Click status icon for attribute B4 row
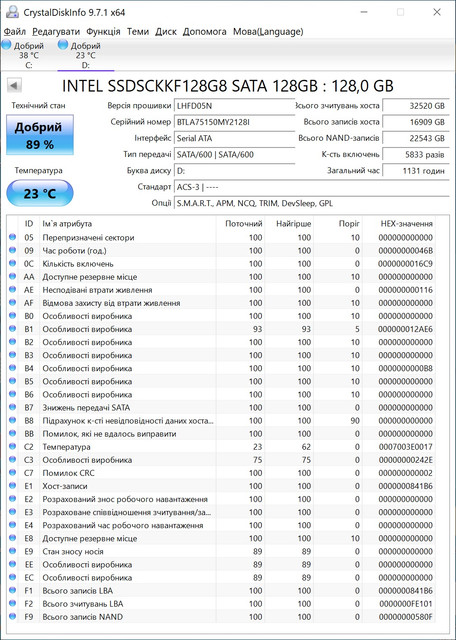 click(x=13, y=367)
